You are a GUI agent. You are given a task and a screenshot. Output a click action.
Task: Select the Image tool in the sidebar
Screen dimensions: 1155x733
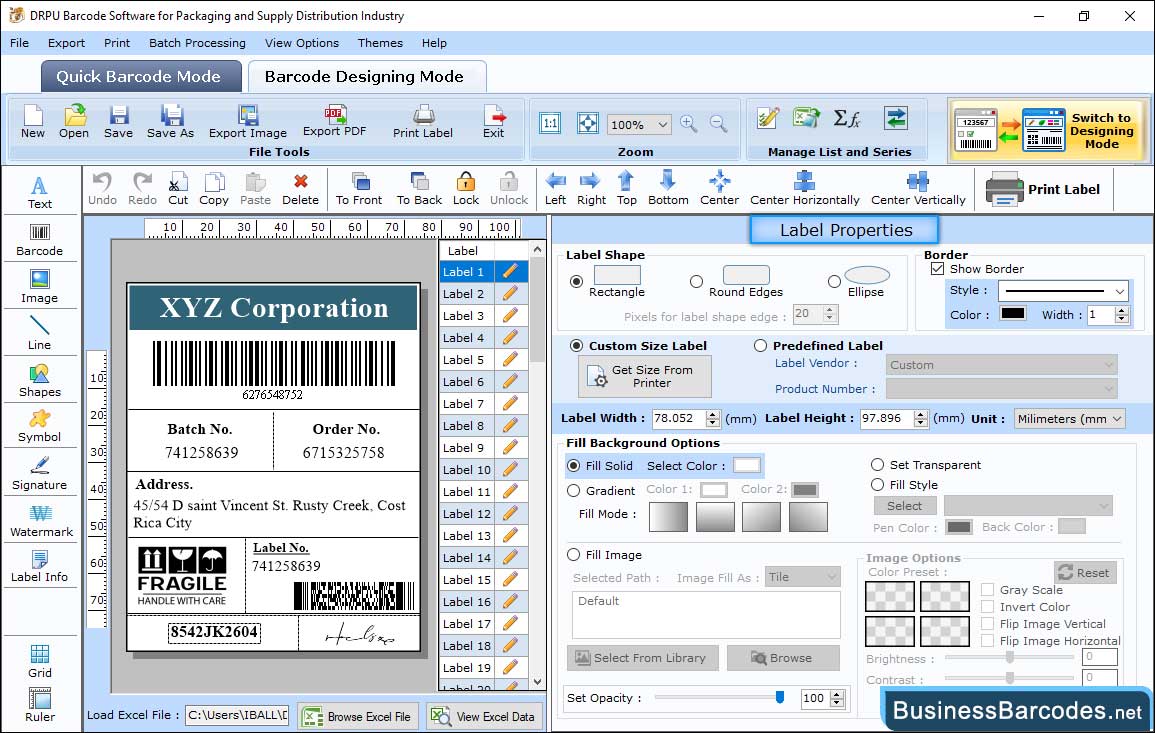pyautogui.click(x=40, y=287)
